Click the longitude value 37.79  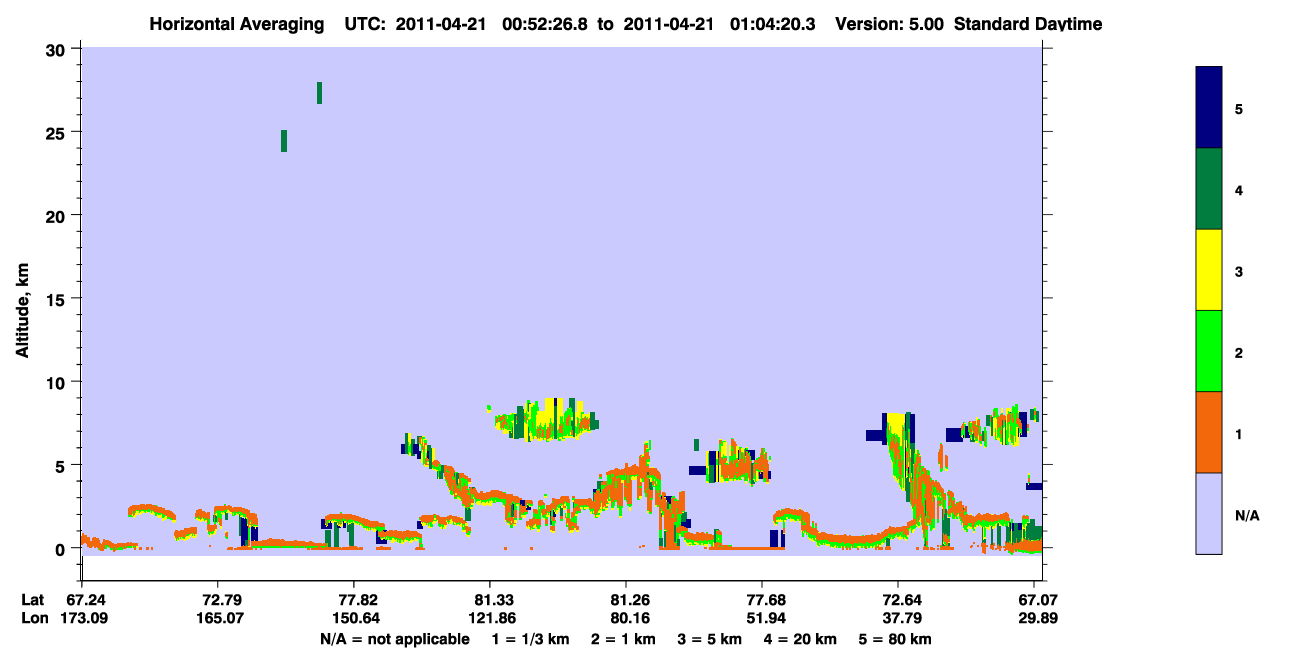(898, 618)
